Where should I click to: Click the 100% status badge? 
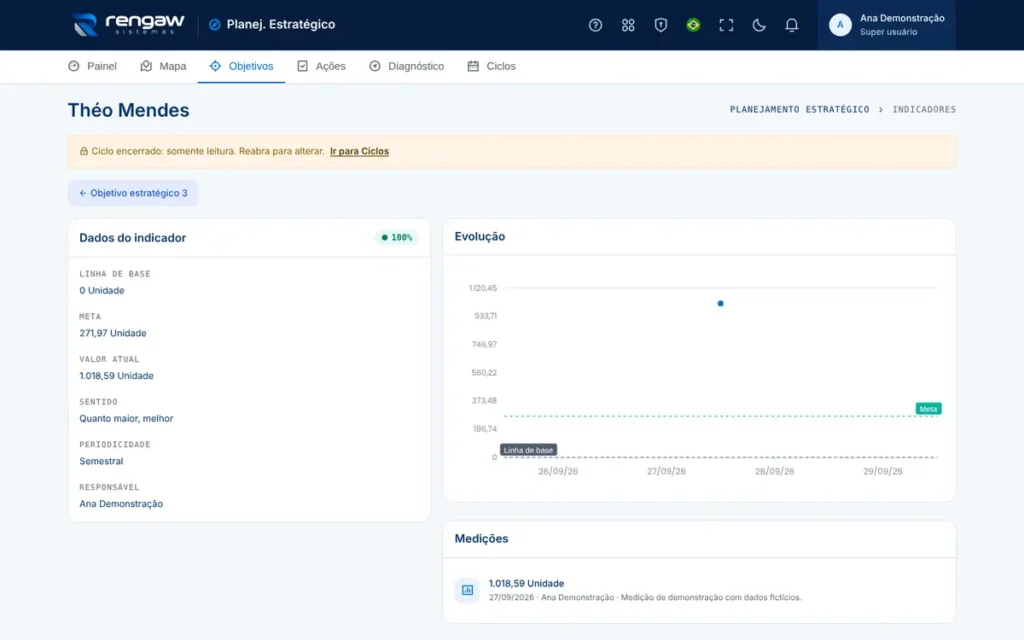click(396, 238)
